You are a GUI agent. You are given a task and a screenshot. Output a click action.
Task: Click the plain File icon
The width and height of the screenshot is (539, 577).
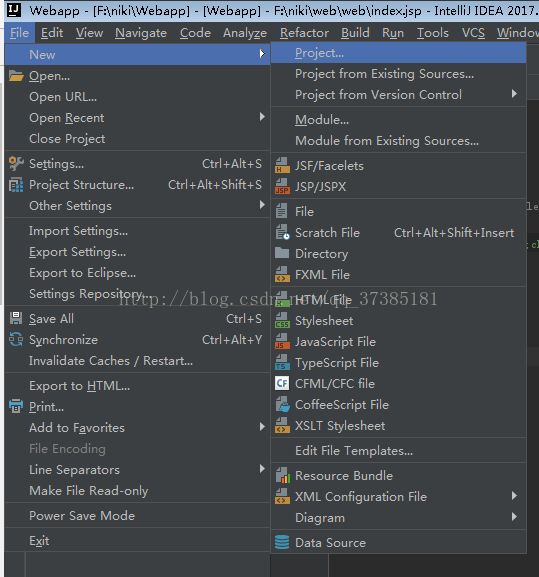(x=282, y=212)
